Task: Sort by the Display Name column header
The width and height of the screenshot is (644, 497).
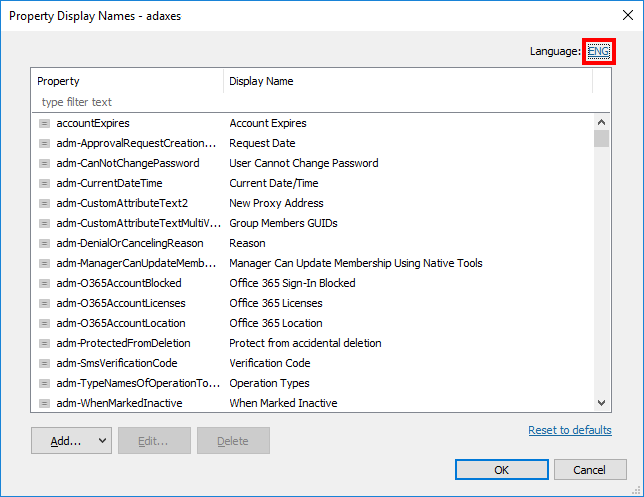Action: [408, 81]
